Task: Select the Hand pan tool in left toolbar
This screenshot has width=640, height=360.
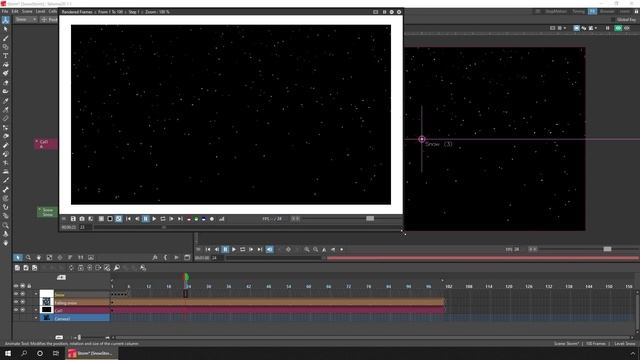Action: click(5, 243)
